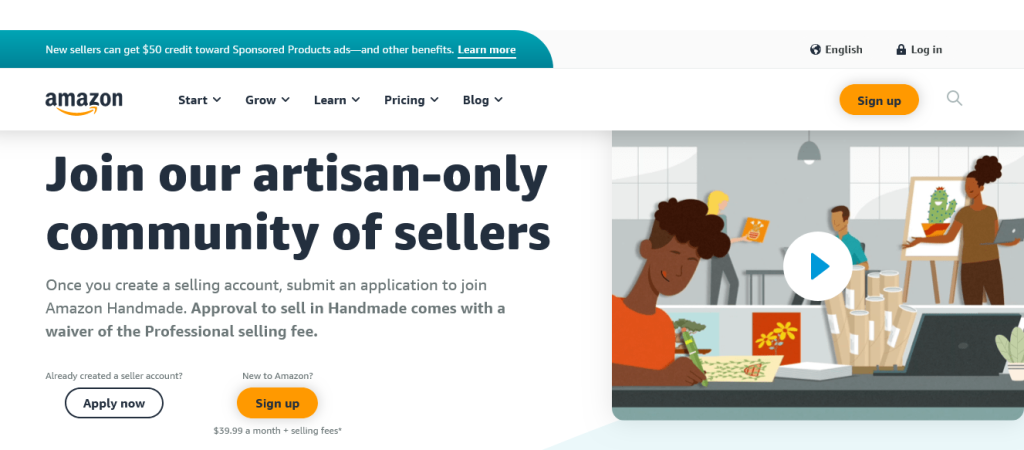The height and width of the screenshot is (450, 1024).
Task: Expand the Learn dropdown arrow
Action: (x=355, y=100)
